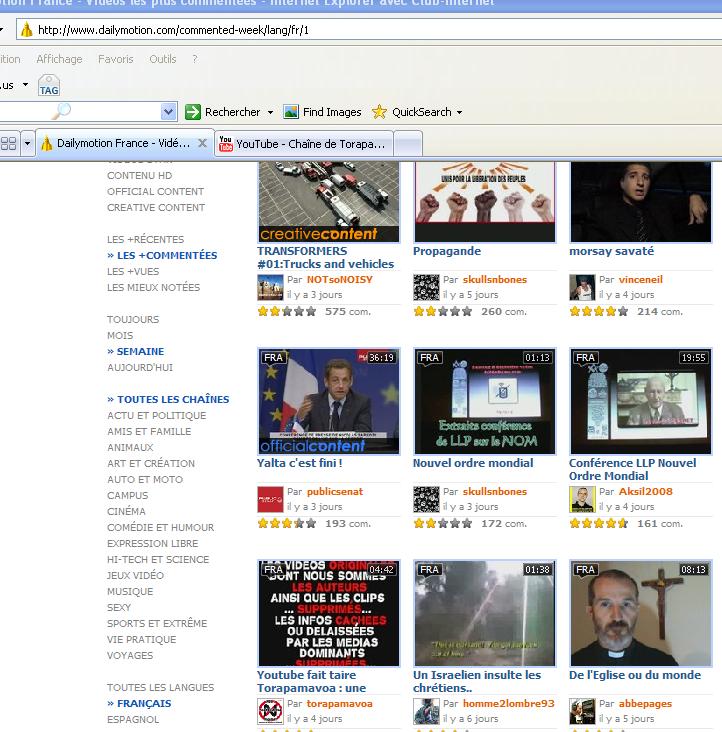This screenshot has height=732, width=722.
Task: Open the quick tabs grid icon
Action: (8, 143)
